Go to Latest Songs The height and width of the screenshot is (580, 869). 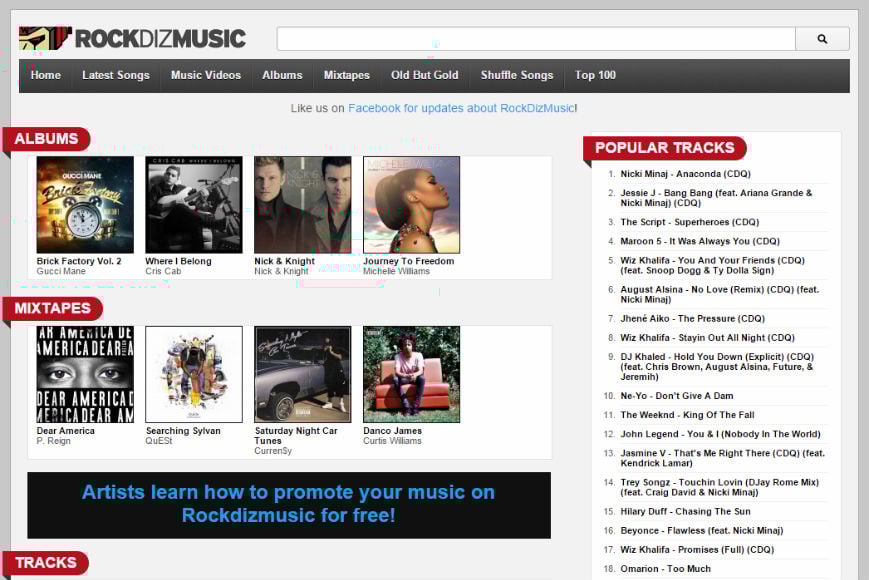[116, 75]
